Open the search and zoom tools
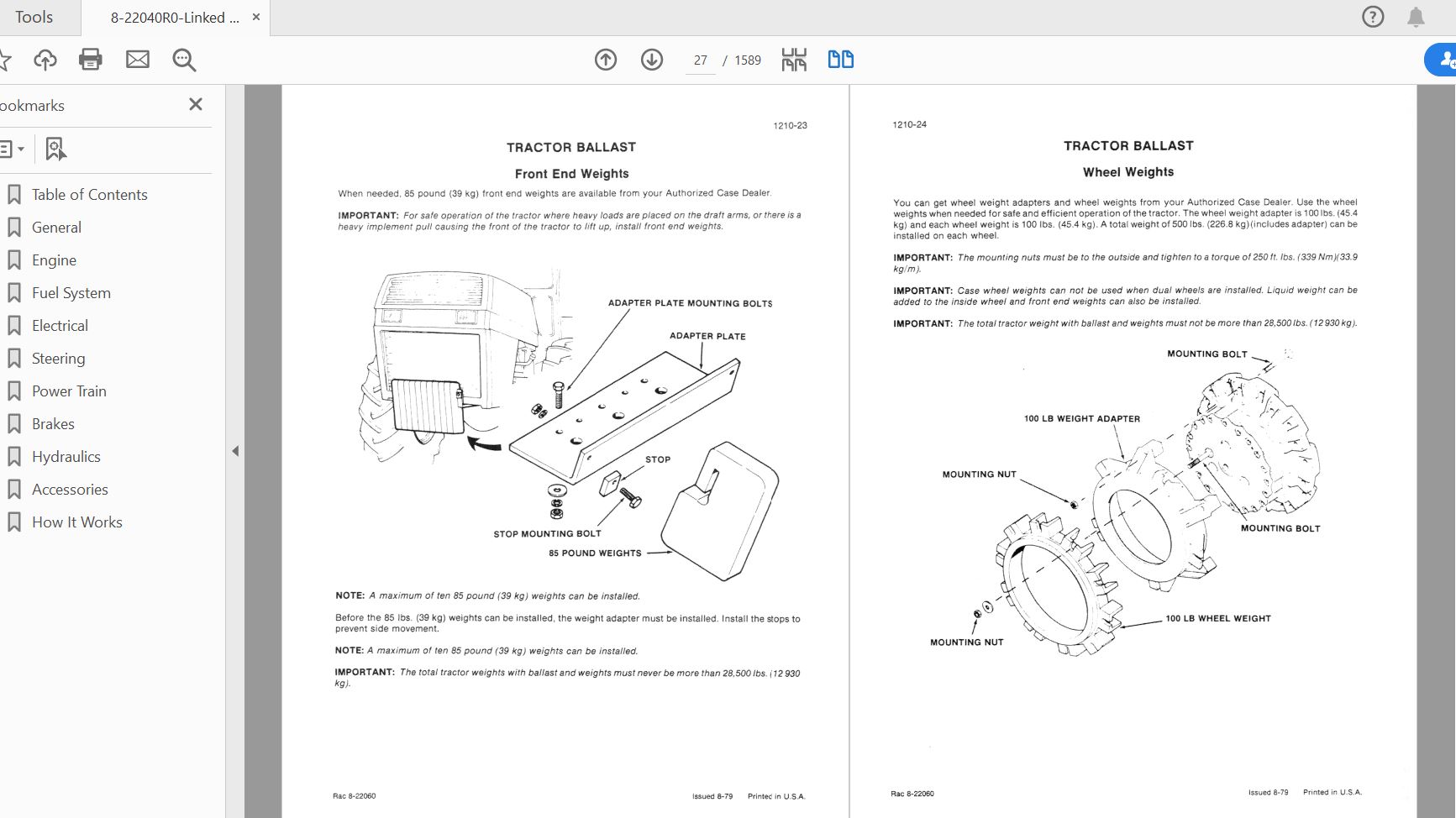 point(183,59)
